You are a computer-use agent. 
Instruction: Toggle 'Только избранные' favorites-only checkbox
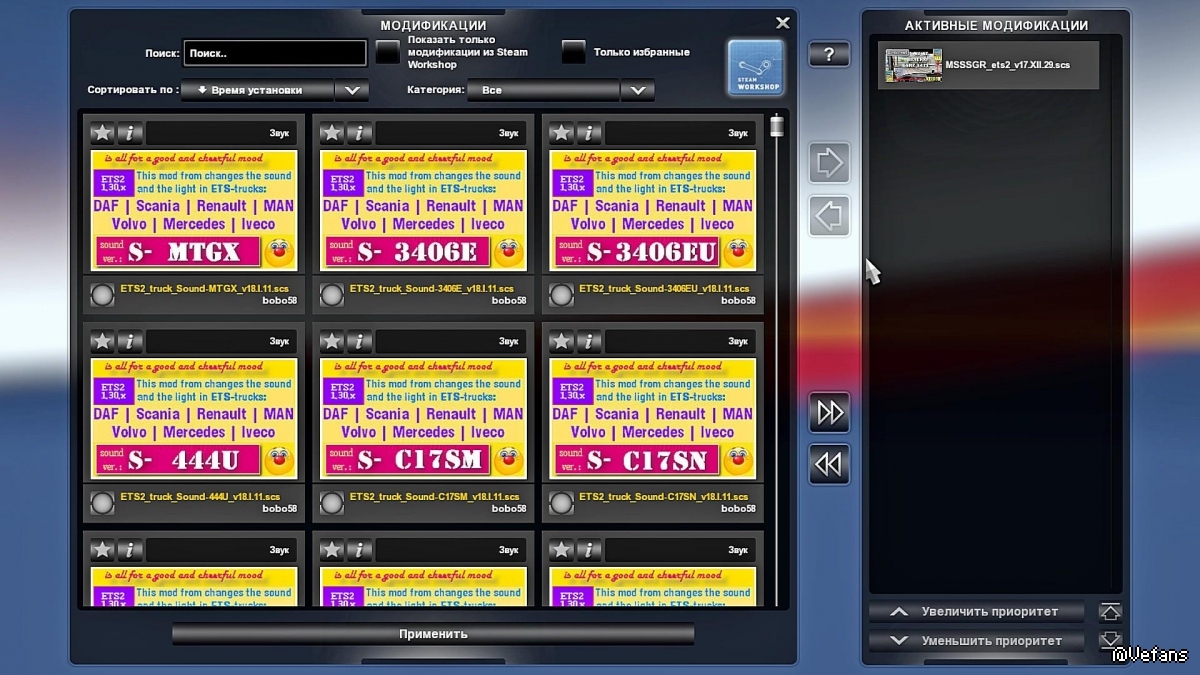click(x=574, y=52)
